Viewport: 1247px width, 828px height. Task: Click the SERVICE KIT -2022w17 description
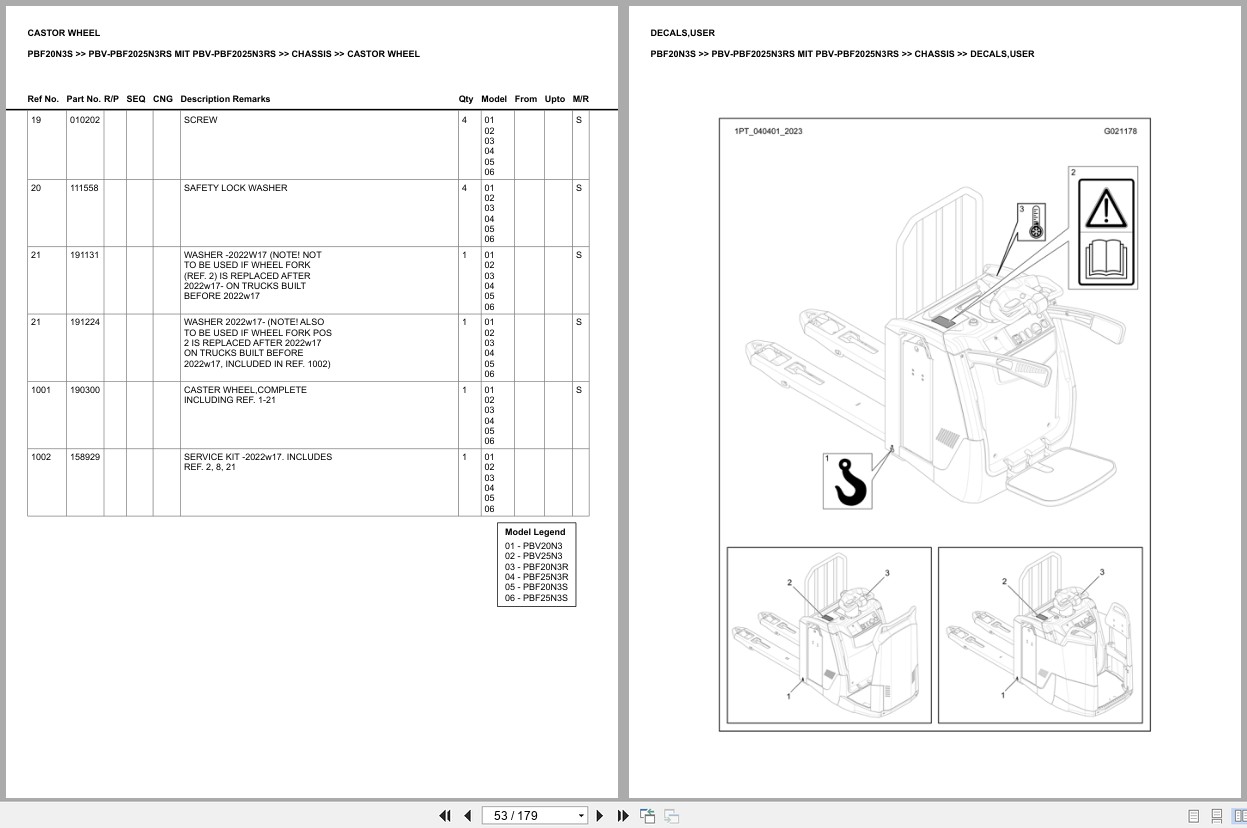257,462
